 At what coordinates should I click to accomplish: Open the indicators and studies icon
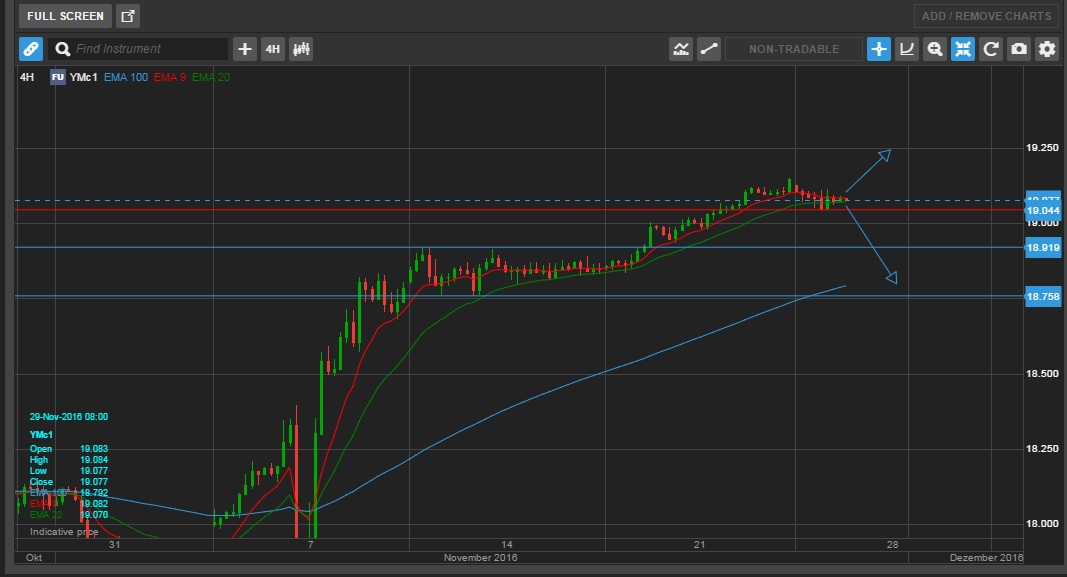680,49
